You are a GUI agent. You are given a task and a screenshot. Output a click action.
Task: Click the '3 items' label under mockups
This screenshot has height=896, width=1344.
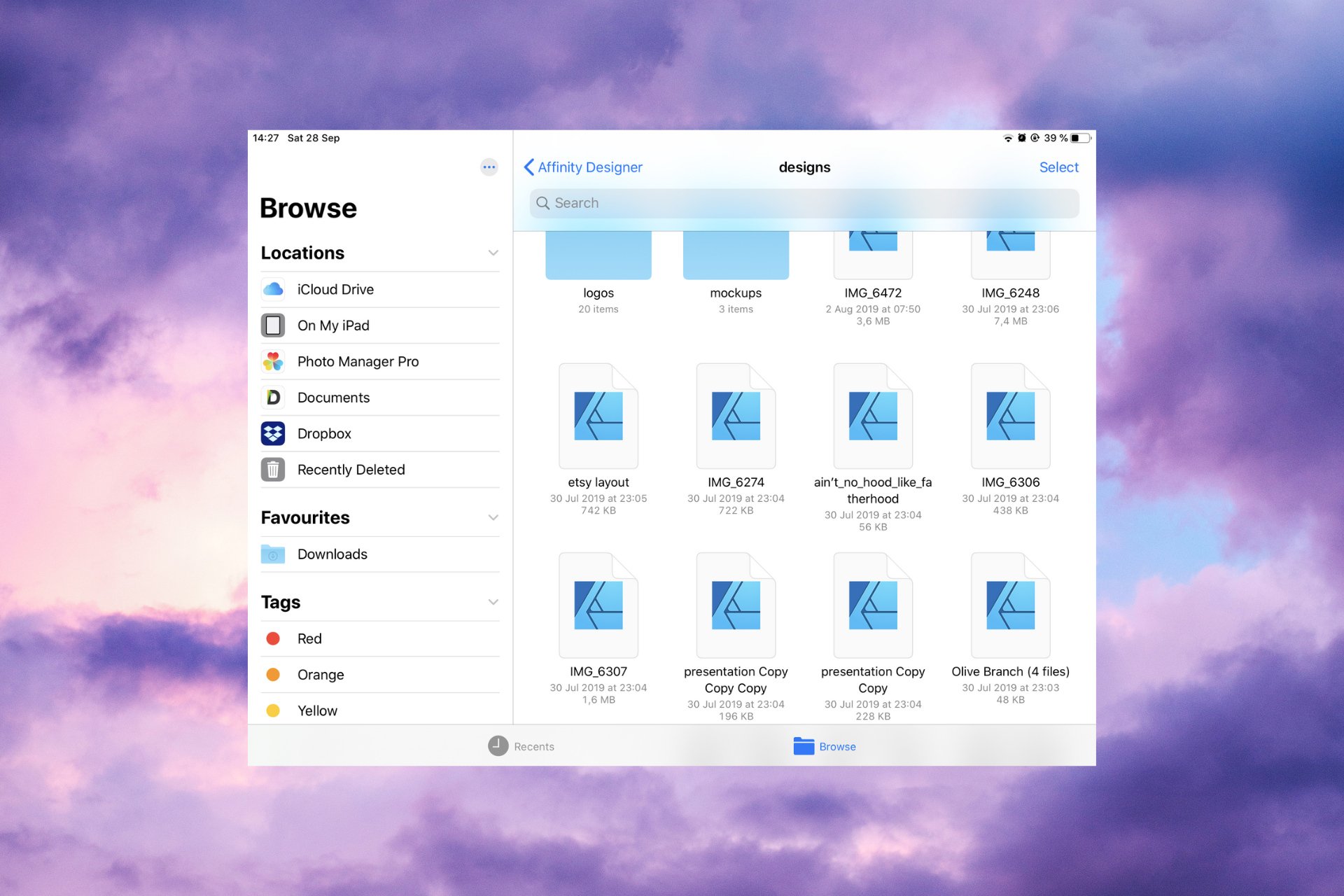click(736, 309)
